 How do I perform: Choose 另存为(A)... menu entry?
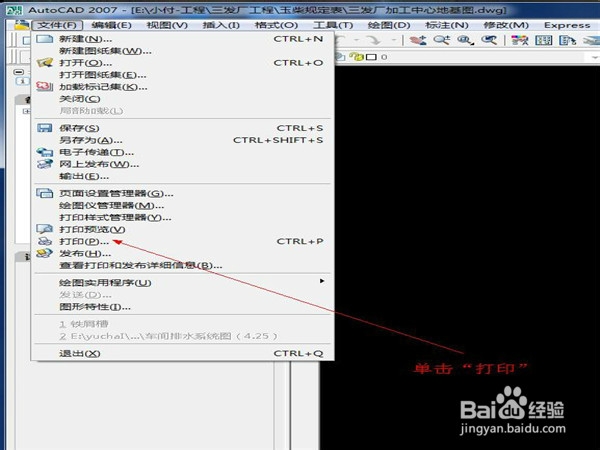(183, 140)
